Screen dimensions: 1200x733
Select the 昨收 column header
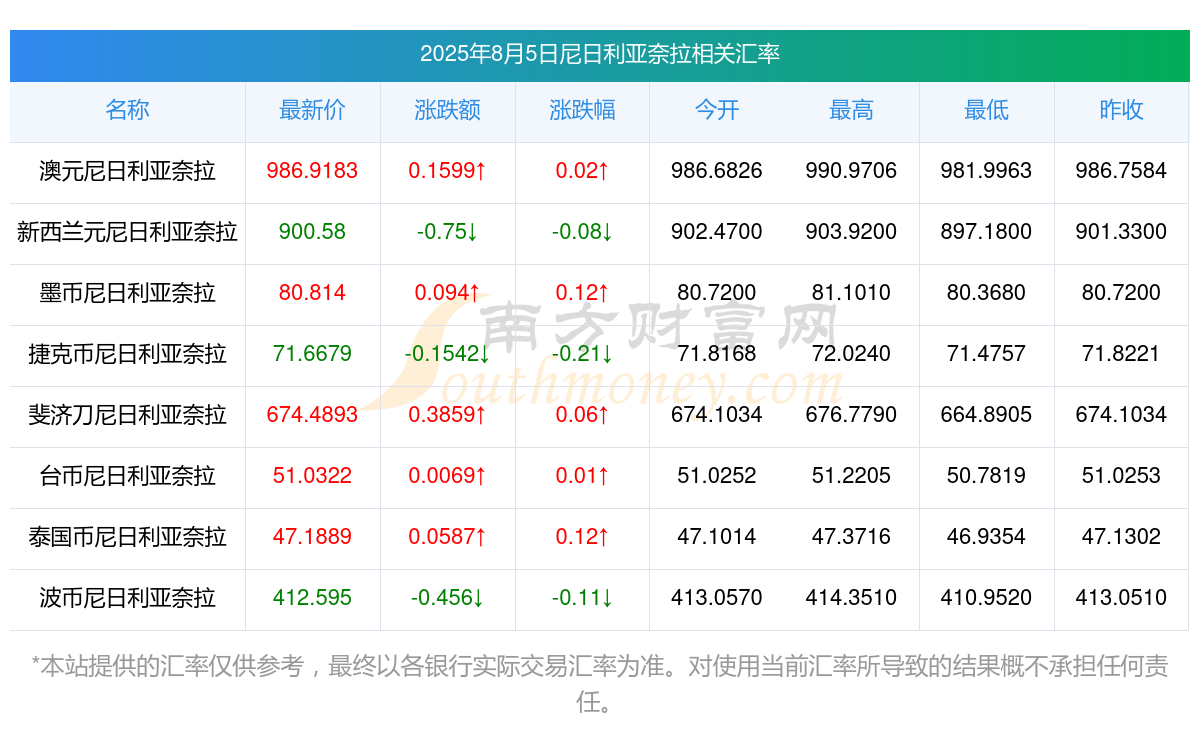coord(1121,110)
